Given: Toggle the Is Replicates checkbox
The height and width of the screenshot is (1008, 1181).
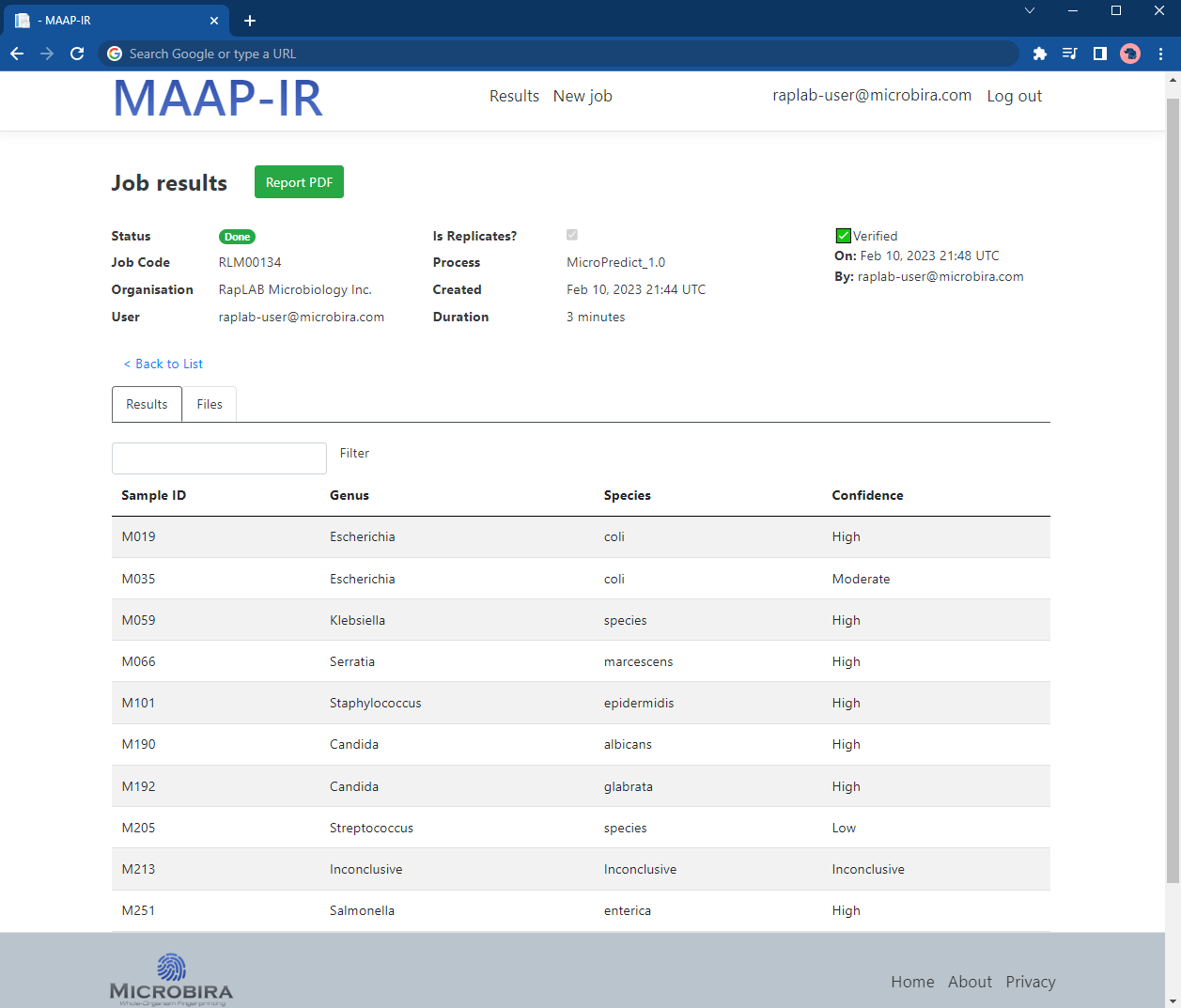Looking at the screenshot, I should [x=572, y=235].
